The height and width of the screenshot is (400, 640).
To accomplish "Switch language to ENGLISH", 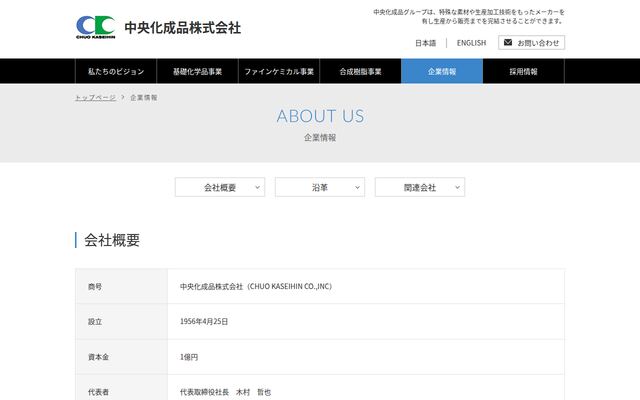I will click(x=471, y=43).
